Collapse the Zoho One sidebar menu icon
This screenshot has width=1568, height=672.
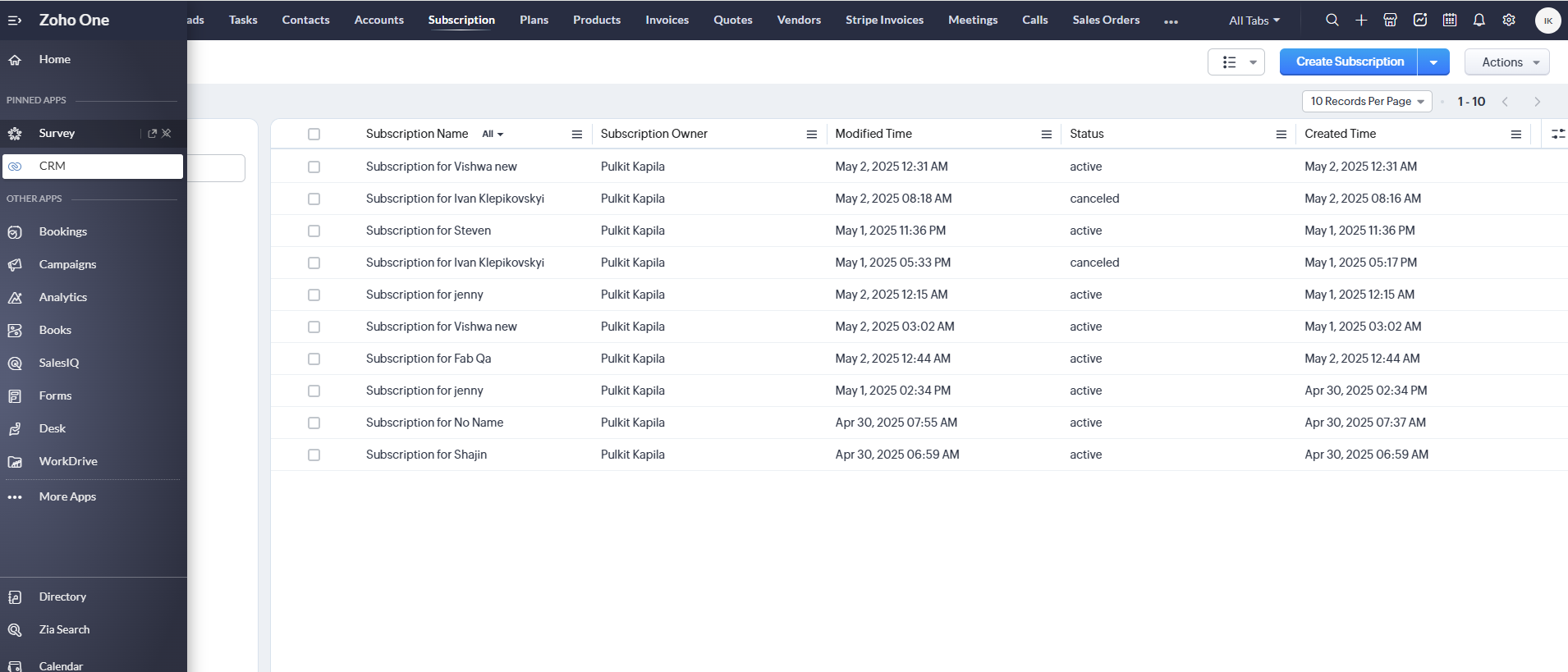(14, 20)
